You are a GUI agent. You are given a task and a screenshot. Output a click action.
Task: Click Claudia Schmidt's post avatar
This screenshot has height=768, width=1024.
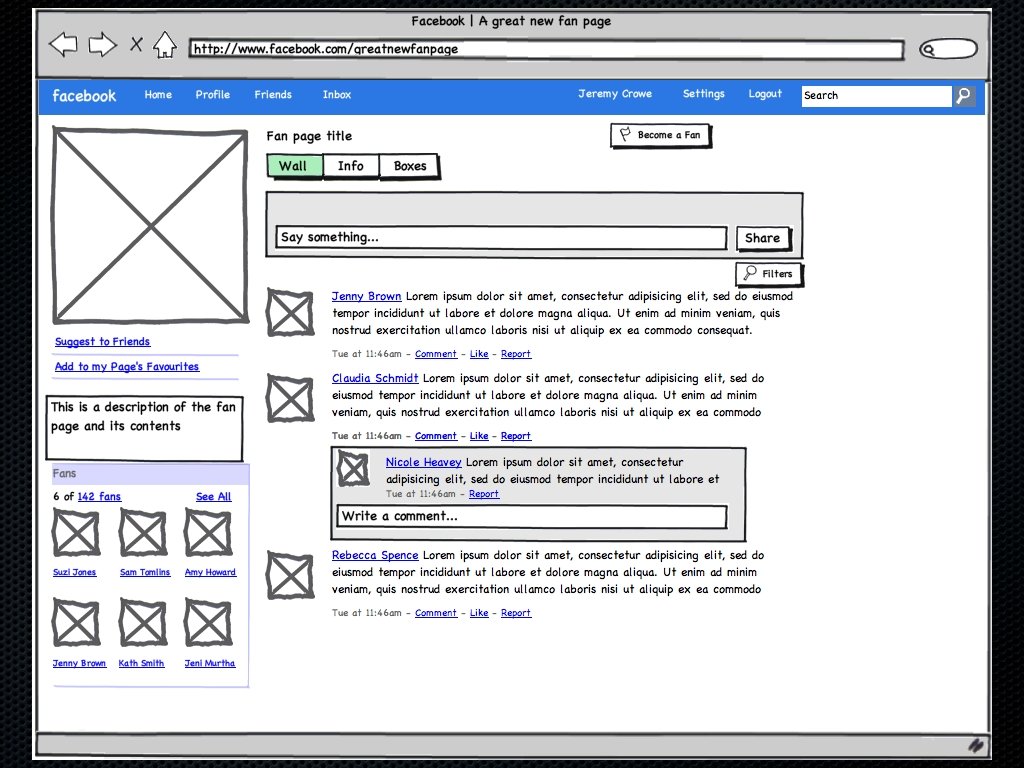pyautogui.click(x=290, y=398)
